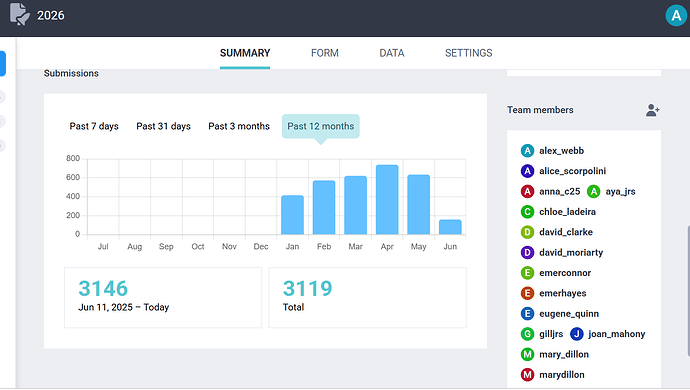Click the eugene_quinn username
This screenshot has height=390, width=690.
point(569,313)
